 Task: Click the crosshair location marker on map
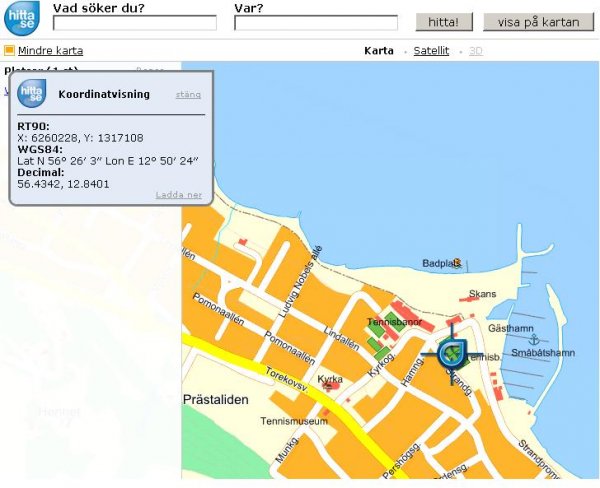pos(452,354)
